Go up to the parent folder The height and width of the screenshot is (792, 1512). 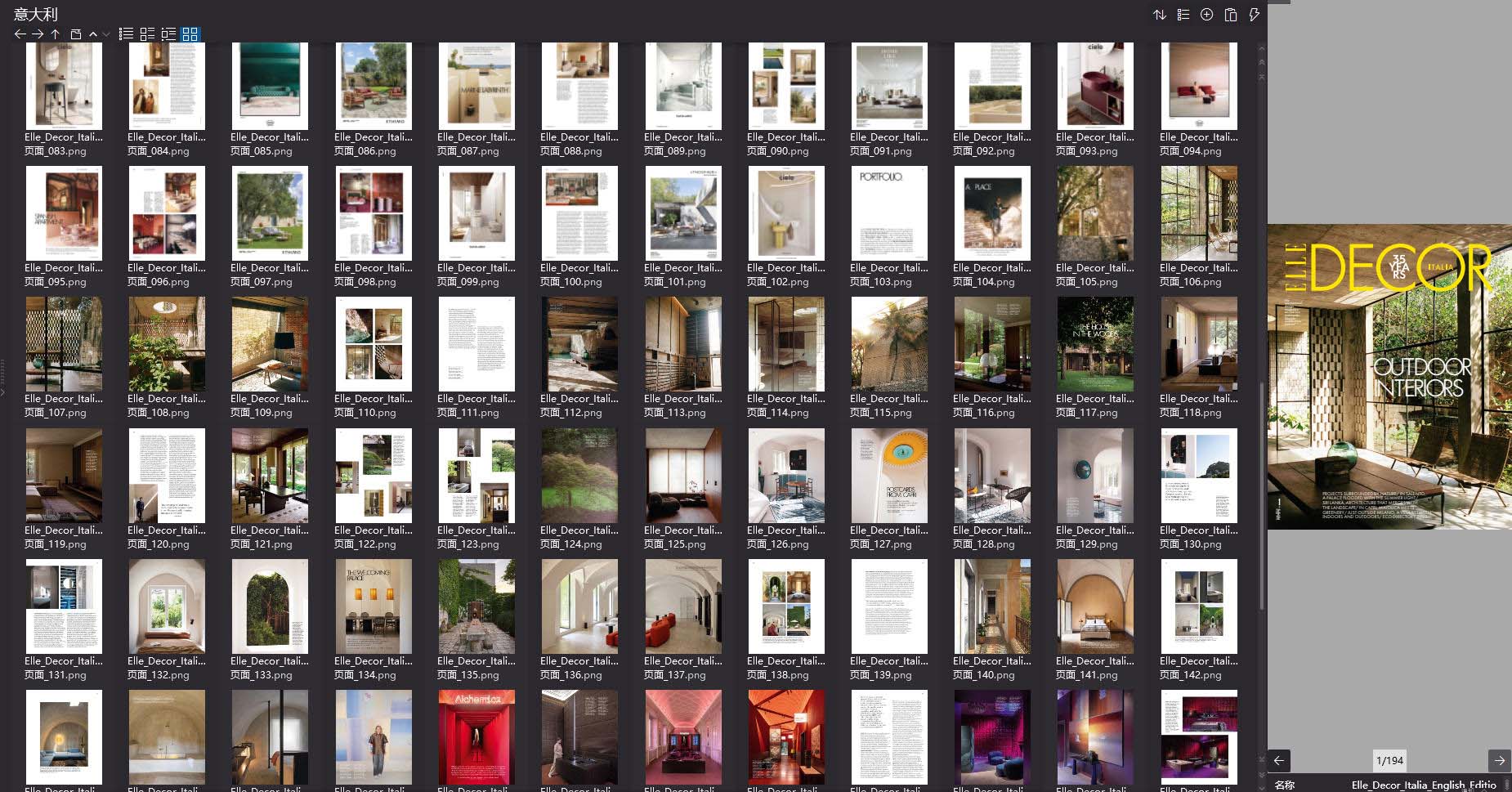[x=56, y=34]
